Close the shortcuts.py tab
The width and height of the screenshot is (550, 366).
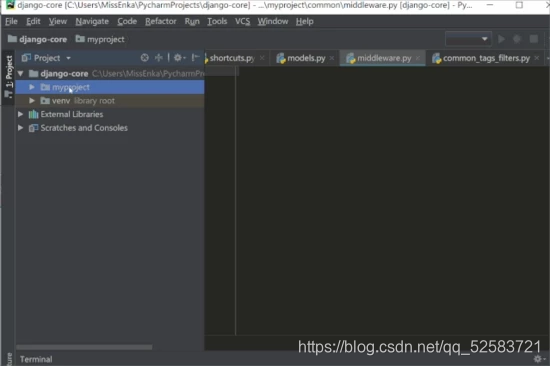(x=262, y=58)
